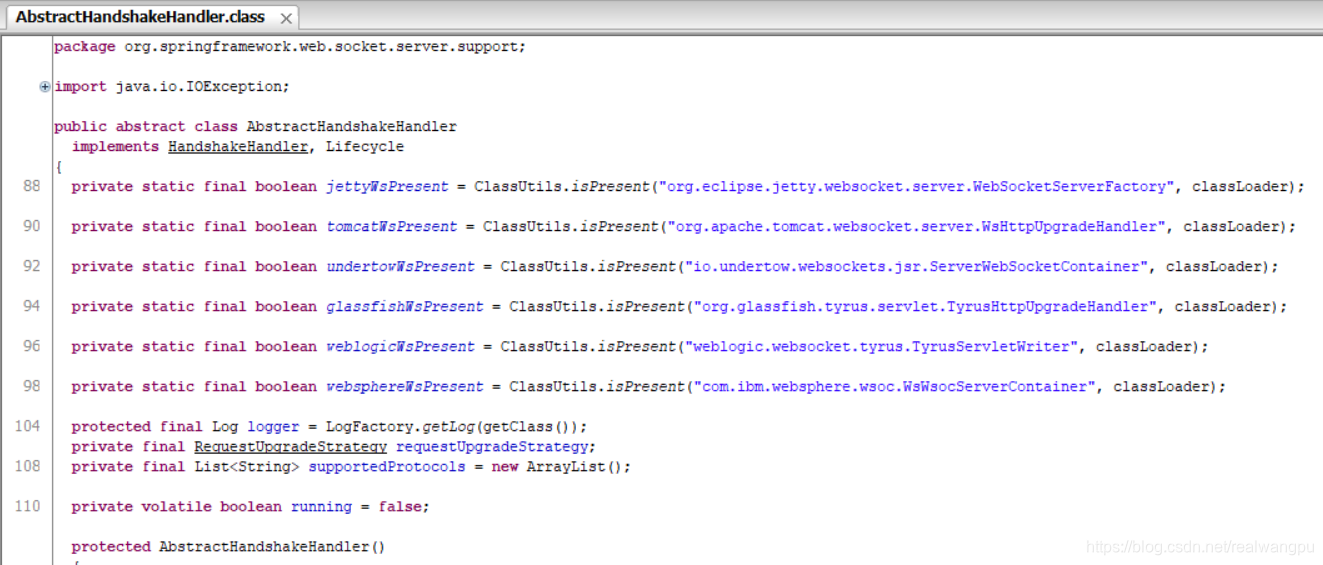Click line number 98 in gutter
The image size is (1323, 565).
pos(32,386)
